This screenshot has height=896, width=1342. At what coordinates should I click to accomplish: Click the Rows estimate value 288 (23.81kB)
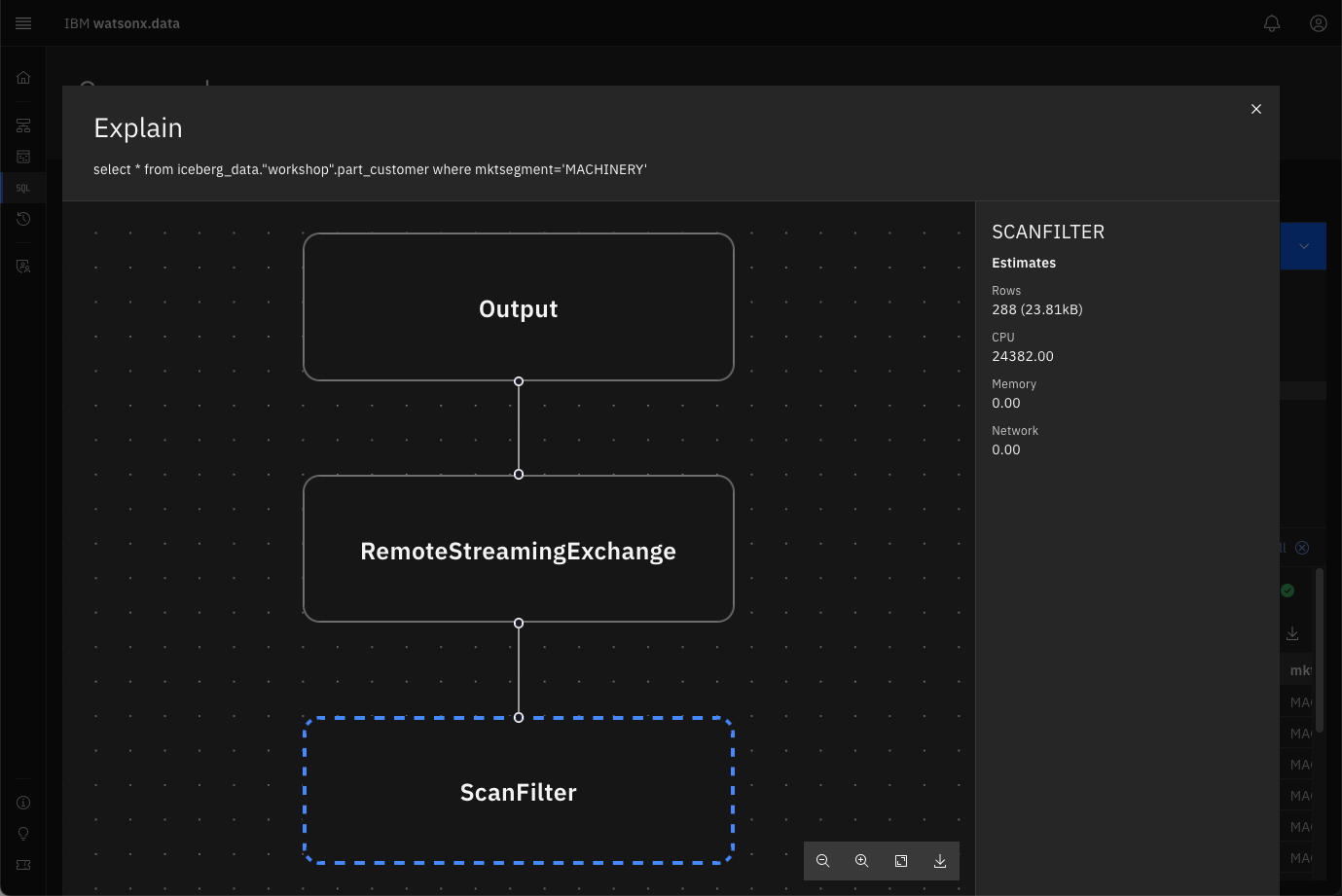tap(1036, 309)
